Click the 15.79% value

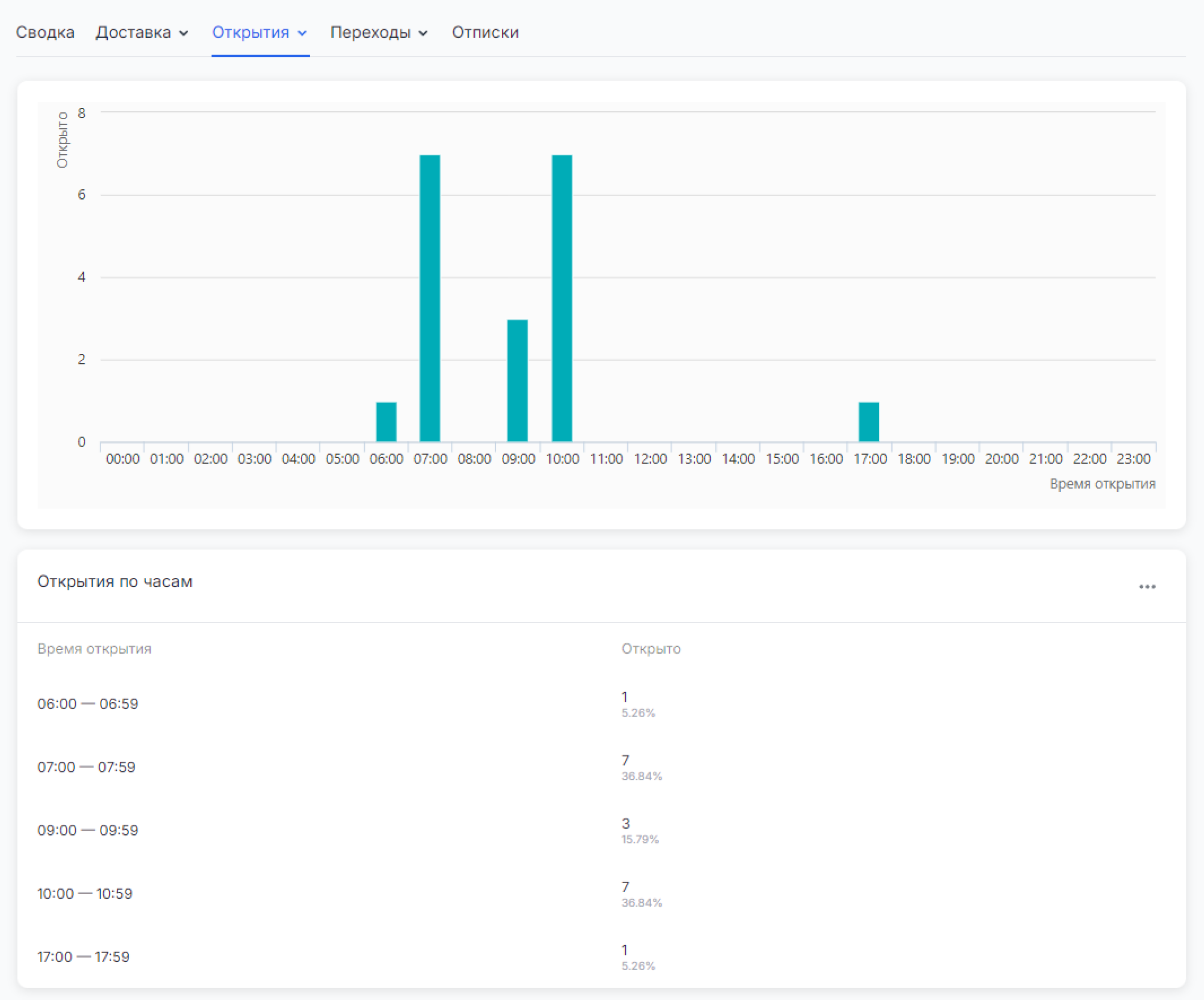click(x=640, y=839)
